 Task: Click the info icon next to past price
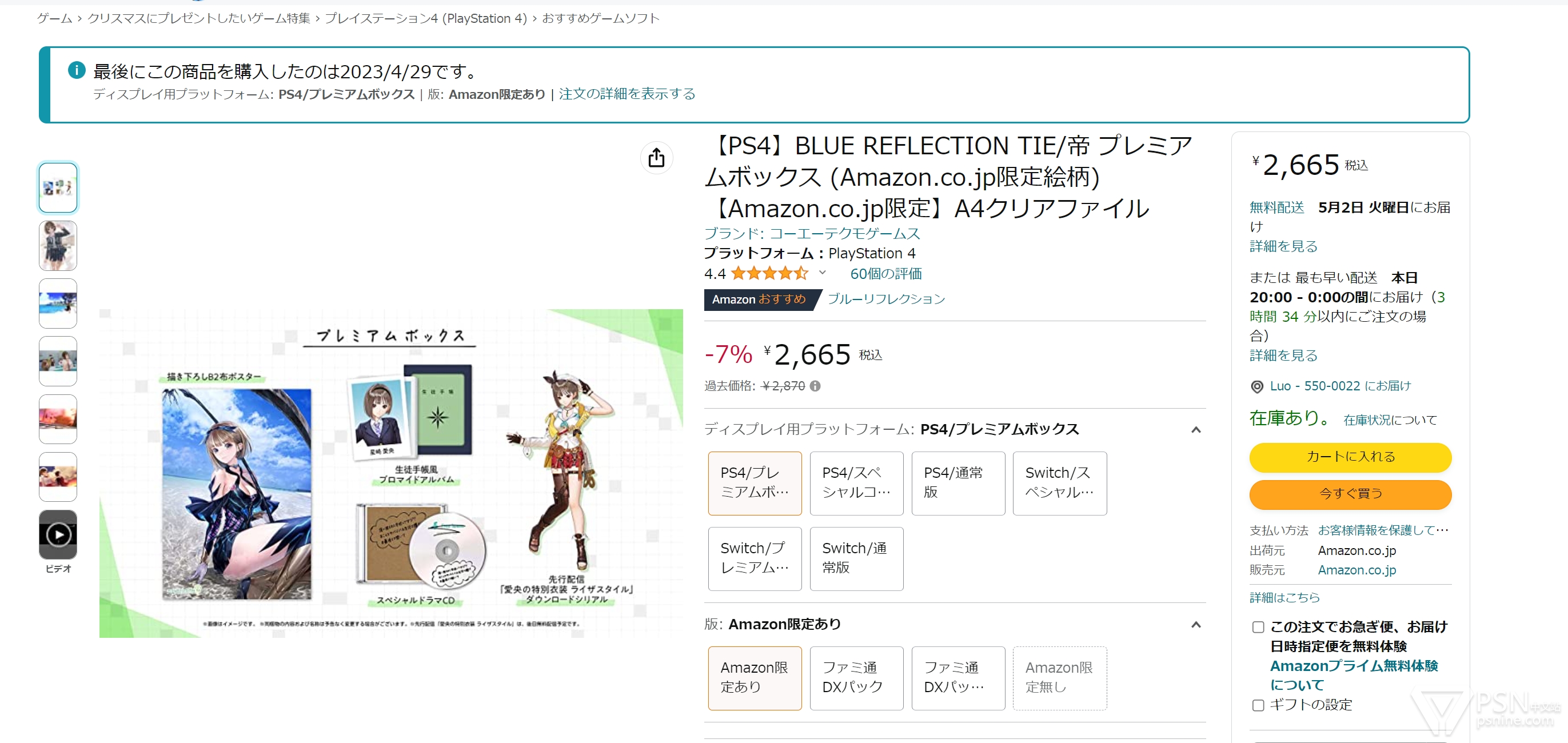coord(815,386)
